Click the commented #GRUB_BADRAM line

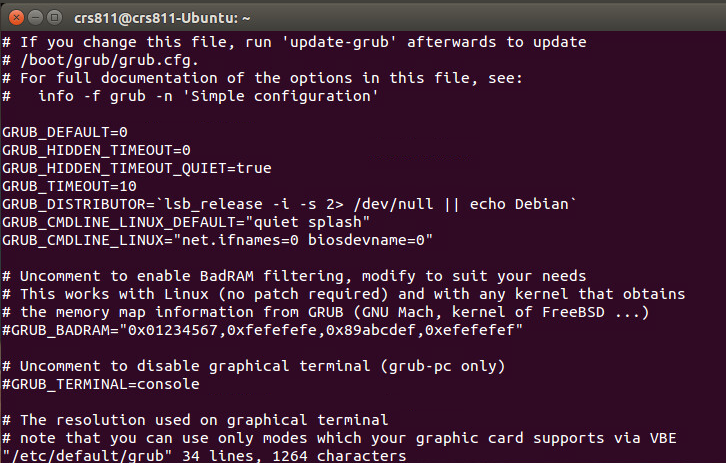(x=263, y=330)
